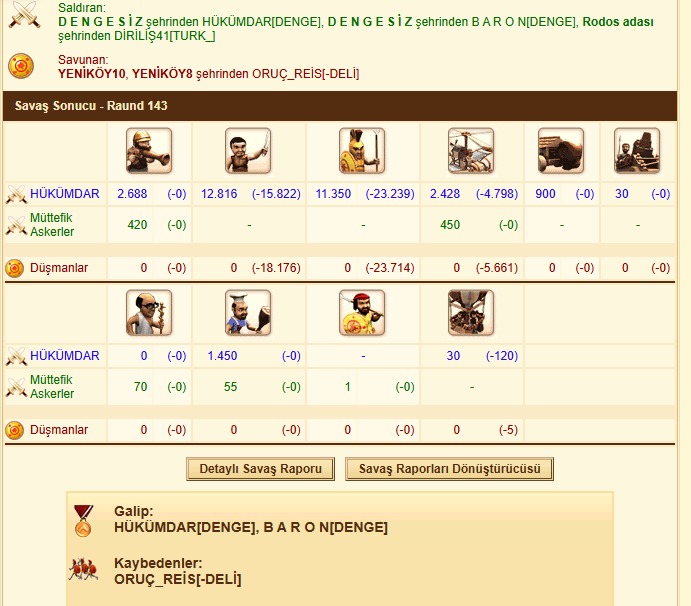
Task: Click the sulphur carabineer unit icon
Action: point(149,151)
